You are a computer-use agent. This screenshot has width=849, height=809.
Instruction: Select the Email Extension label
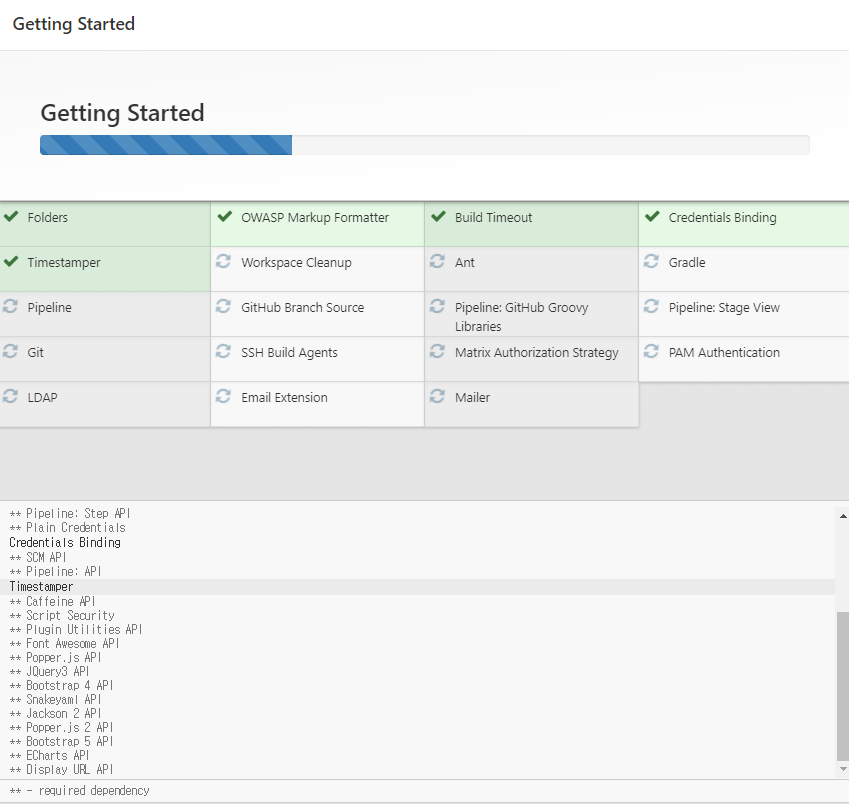(x=284, y=397)
